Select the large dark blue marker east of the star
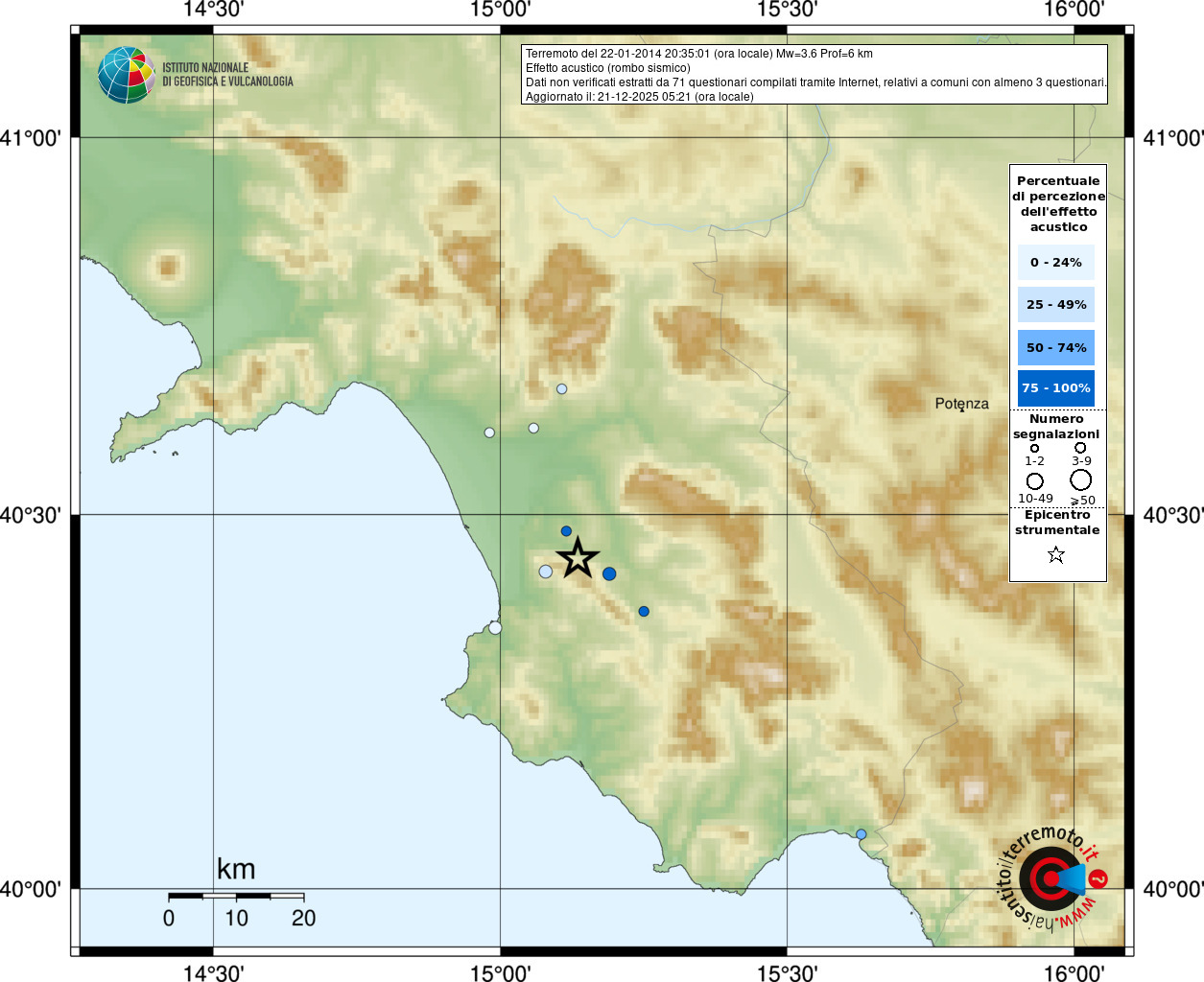This screenshot has height=982, width=1204. click(x=609, y=573)
